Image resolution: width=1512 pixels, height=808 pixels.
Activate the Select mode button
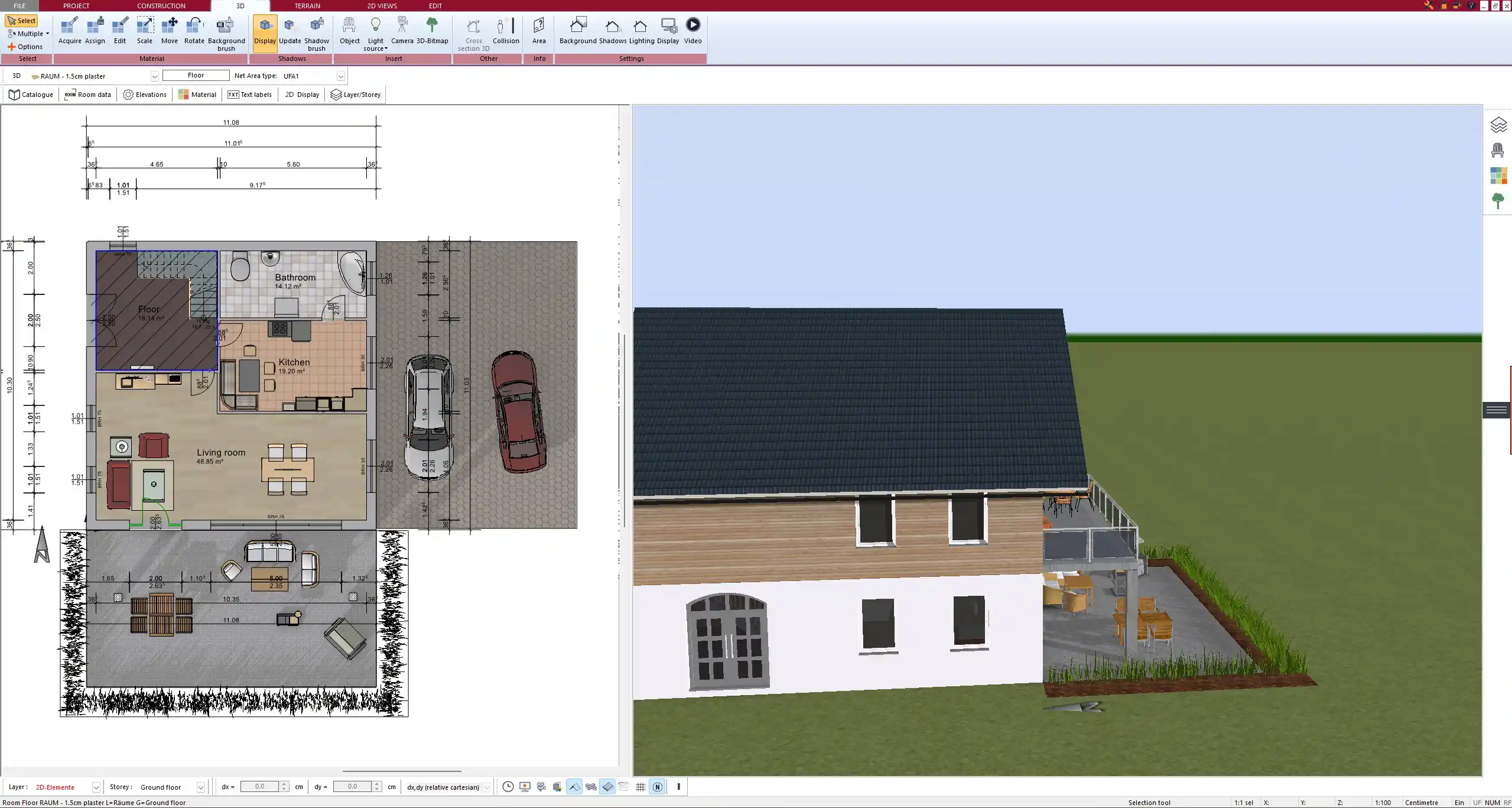(21, 21)
